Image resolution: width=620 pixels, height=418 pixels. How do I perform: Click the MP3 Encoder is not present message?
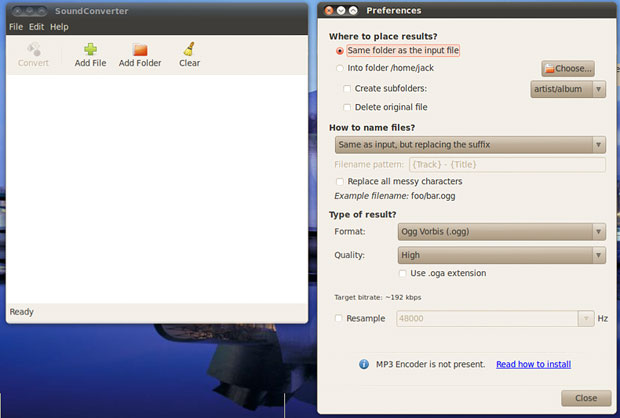pos(430,364)
